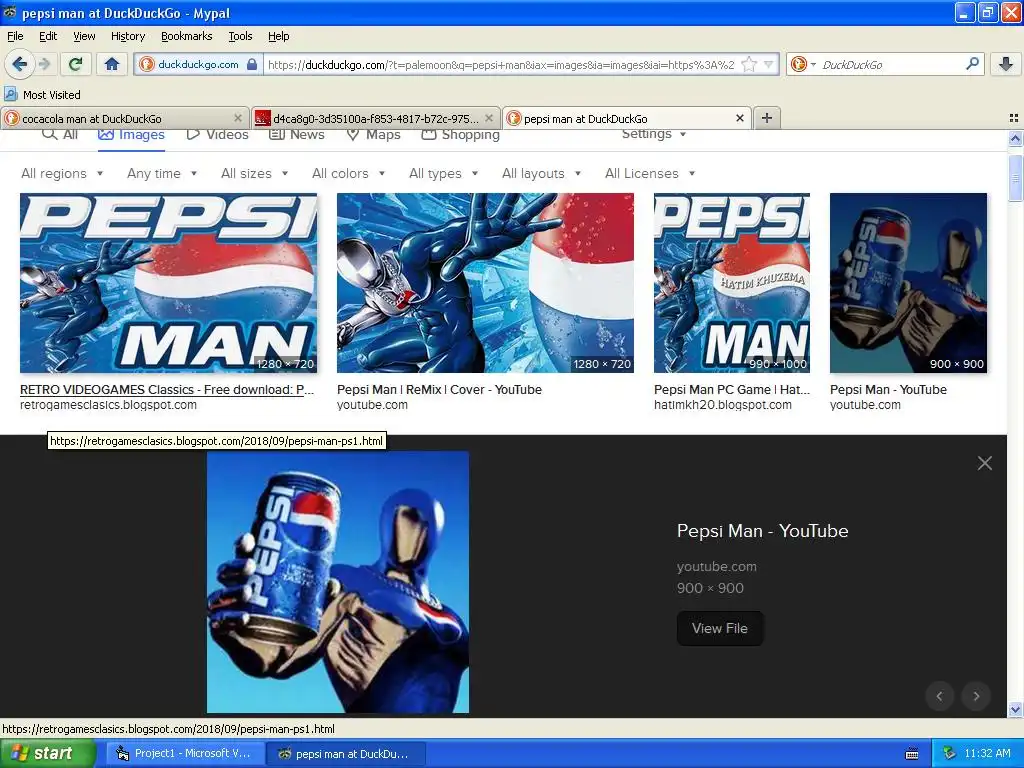The image size is (1024, 768).
Task: Open the Help menu
Action: tap(278, 36)
